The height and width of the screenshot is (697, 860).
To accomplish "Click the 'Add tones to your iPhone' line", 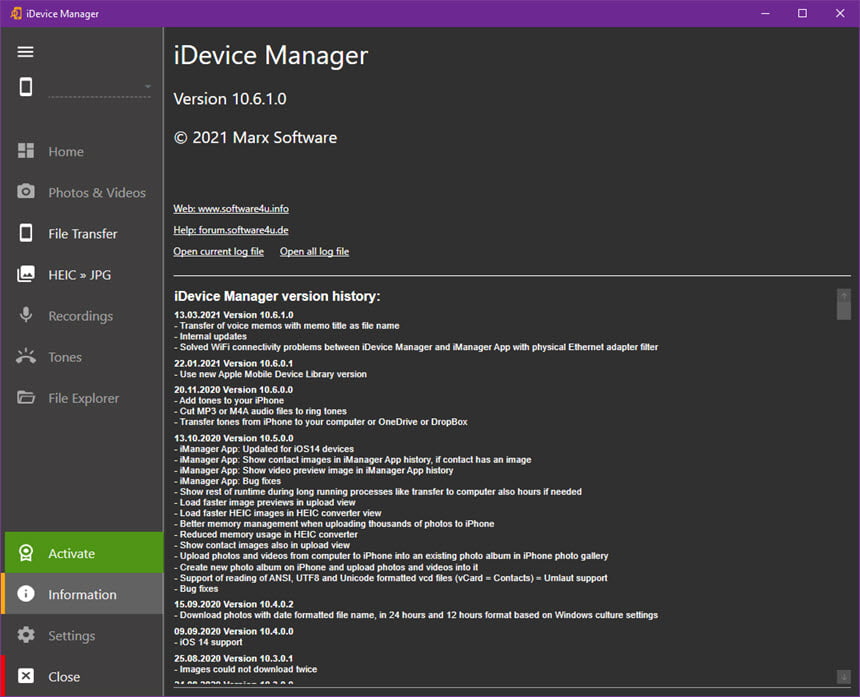I will tap(231, 400).
